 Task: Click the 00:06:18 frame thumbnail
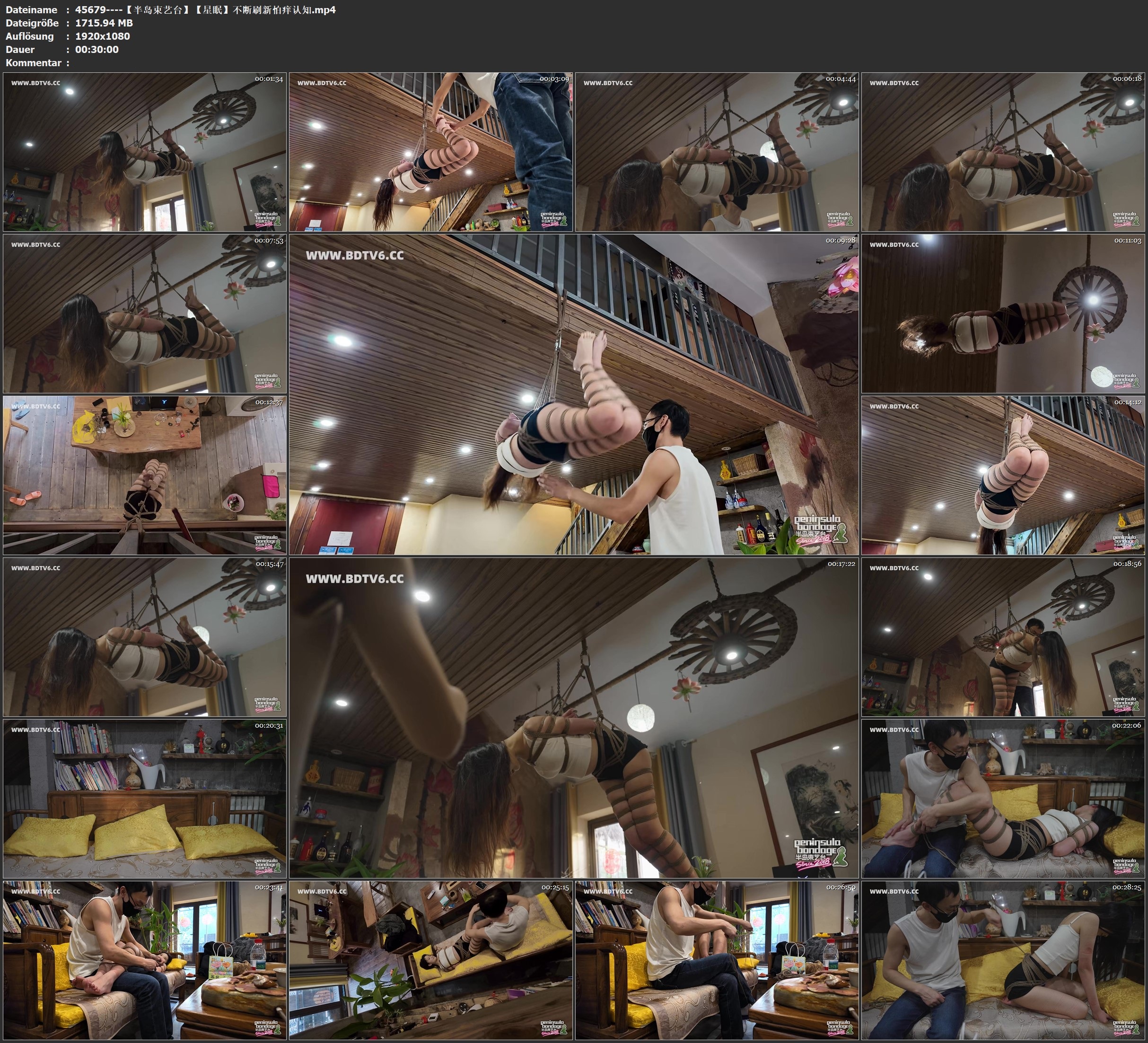tap(1003, 152)
